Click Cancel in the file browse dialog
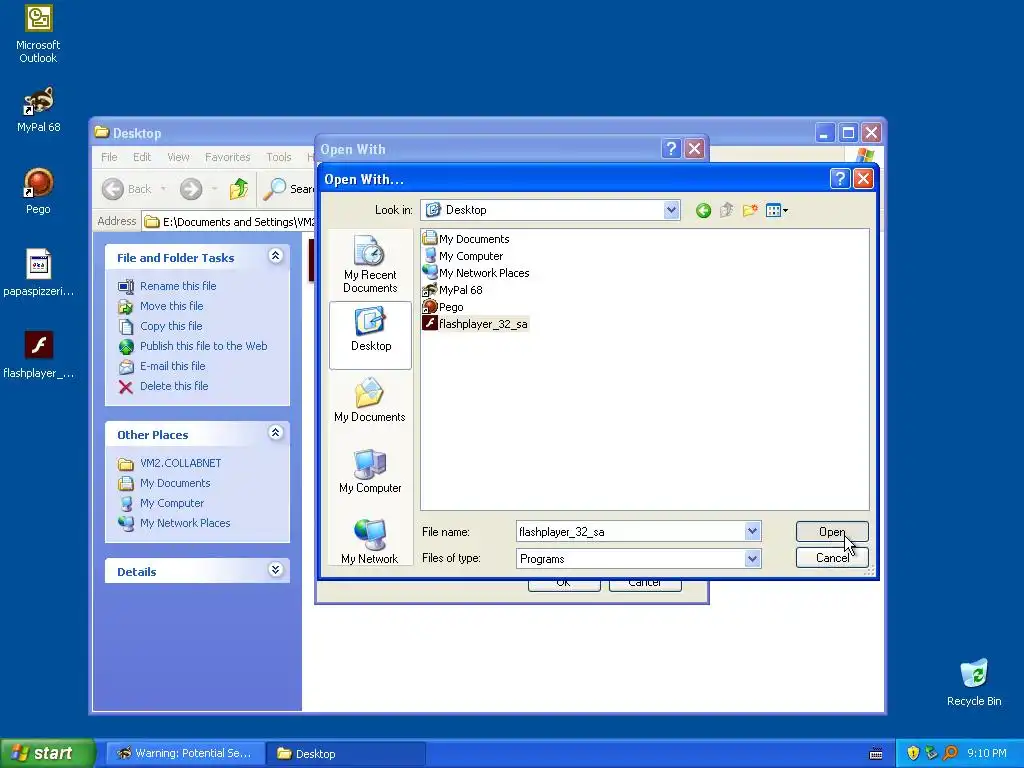This screenshot has width=1024, height=768. [832, 558]
